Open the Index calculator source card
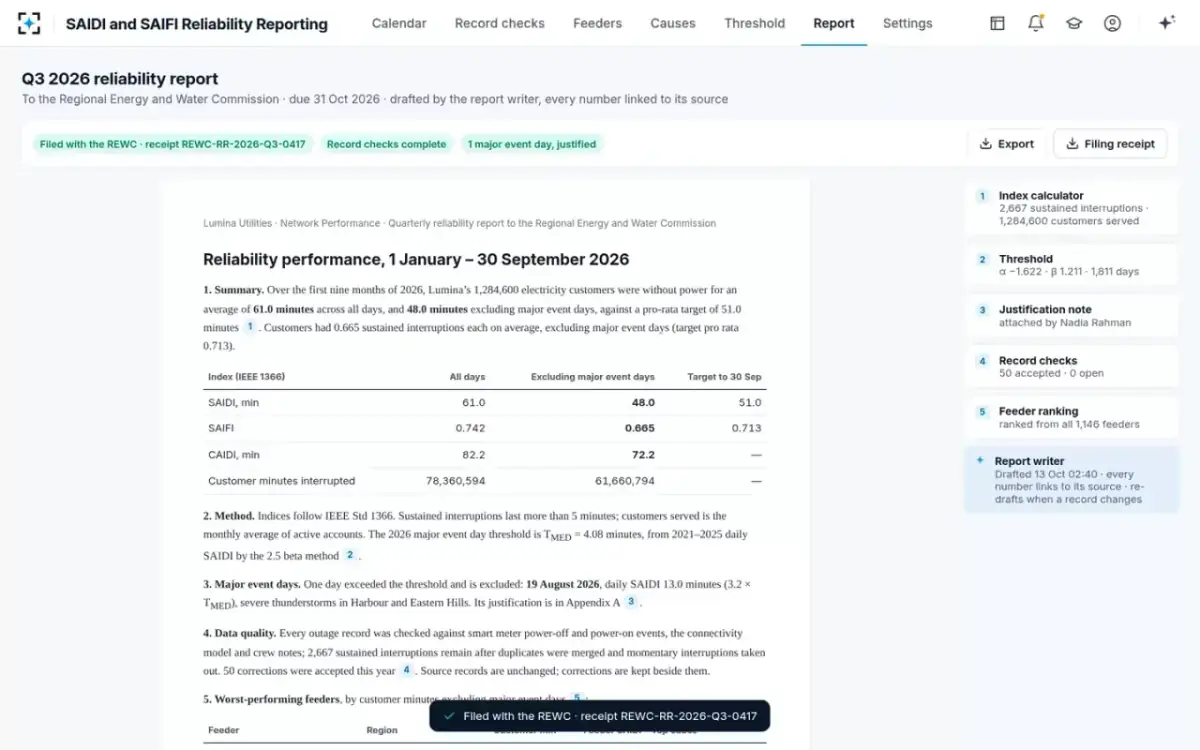 pos(1072,208)
